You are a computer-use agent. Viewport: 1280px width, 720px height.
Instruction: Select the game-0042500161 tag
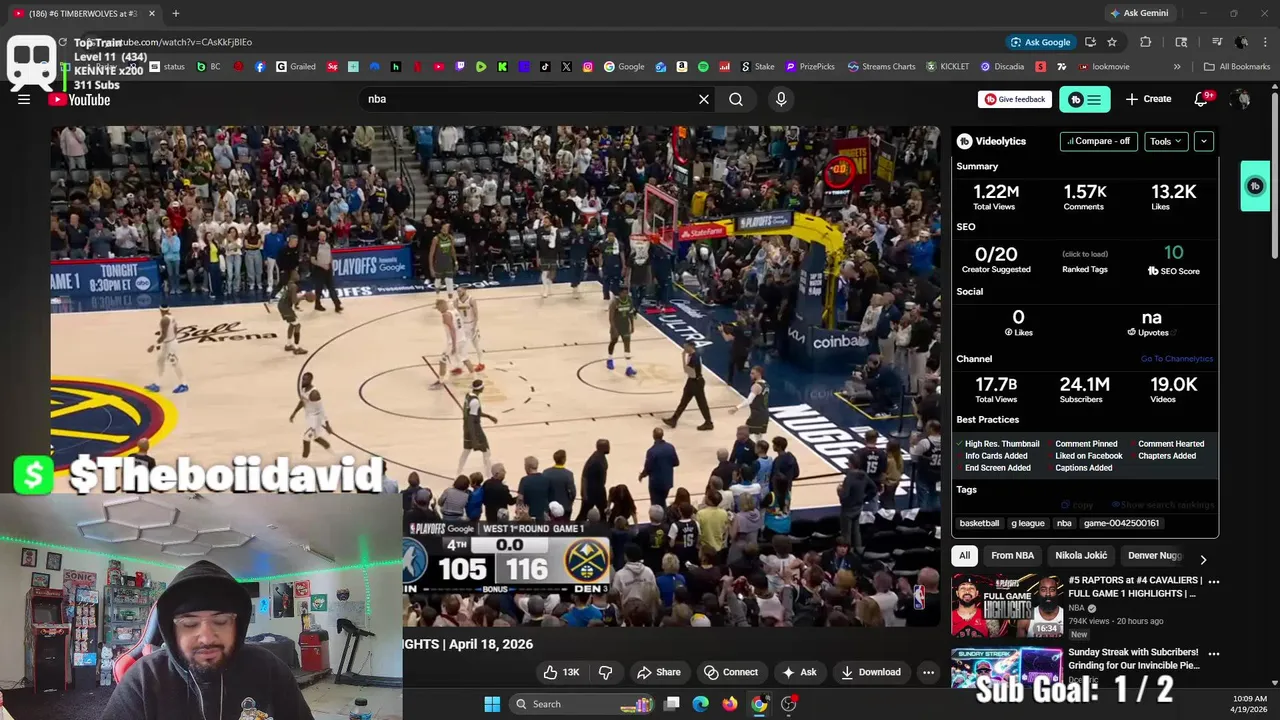coord(1121,523)
